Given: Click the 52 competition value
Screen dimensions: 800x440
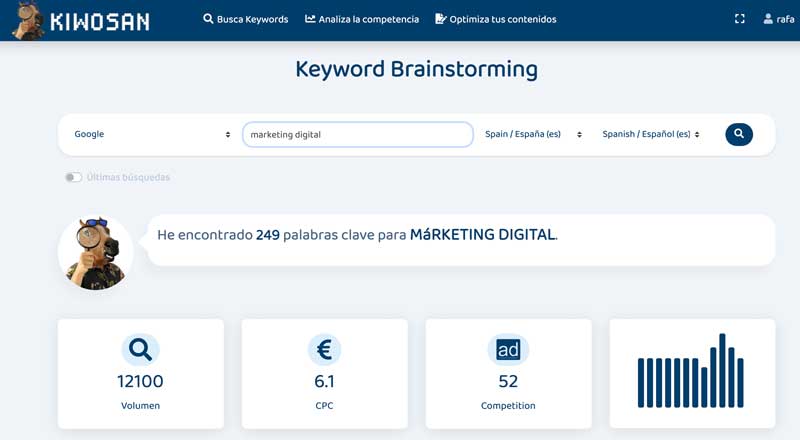Looking at the screenshot, I should (508, 381).
